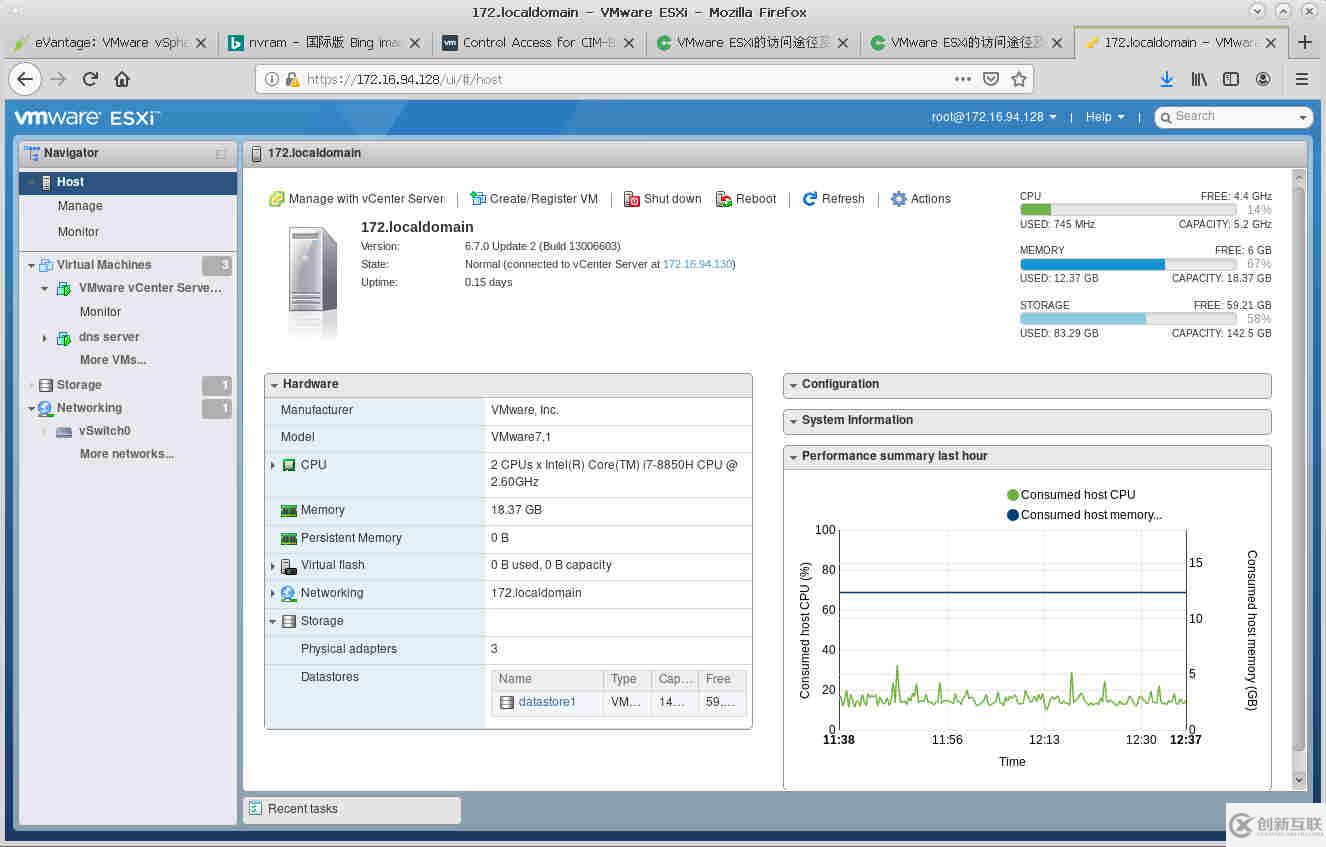Viewport: 1326px width, 847px height.
Task: Select Storage in the Navigator
Action: point(79,385)
